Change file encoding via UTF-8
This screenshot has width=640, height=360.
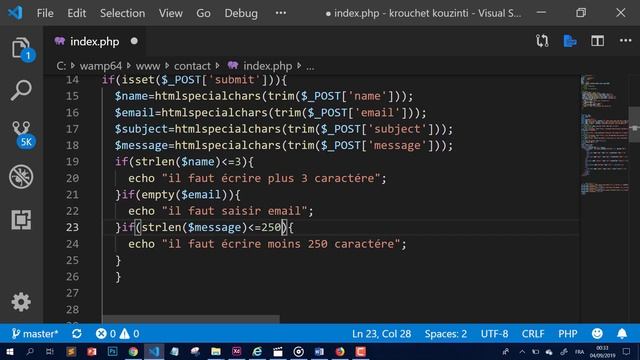(x=494, y=334)
